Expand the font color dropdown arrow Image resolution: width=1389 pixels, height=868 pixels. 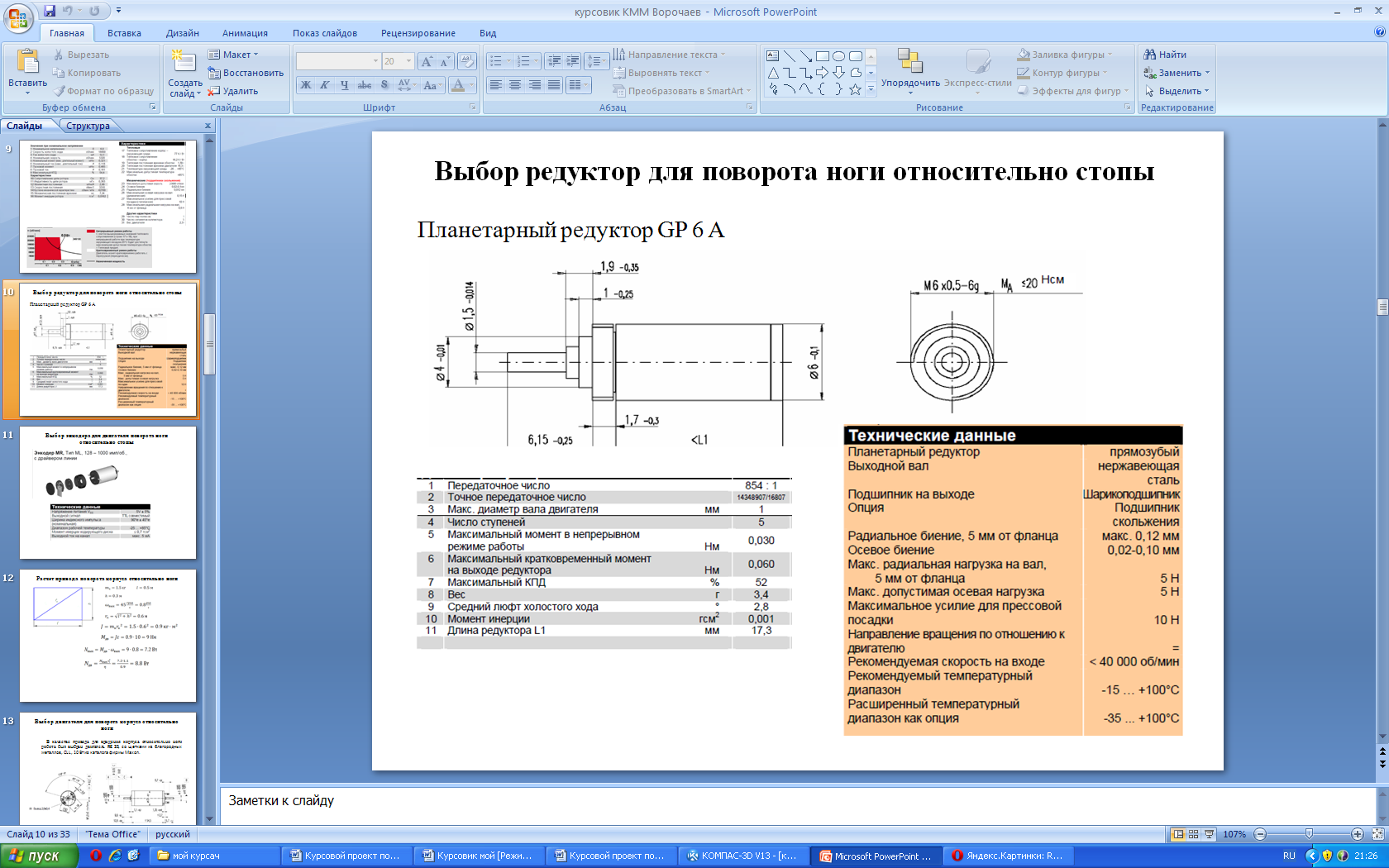click(x=472, y=85)
